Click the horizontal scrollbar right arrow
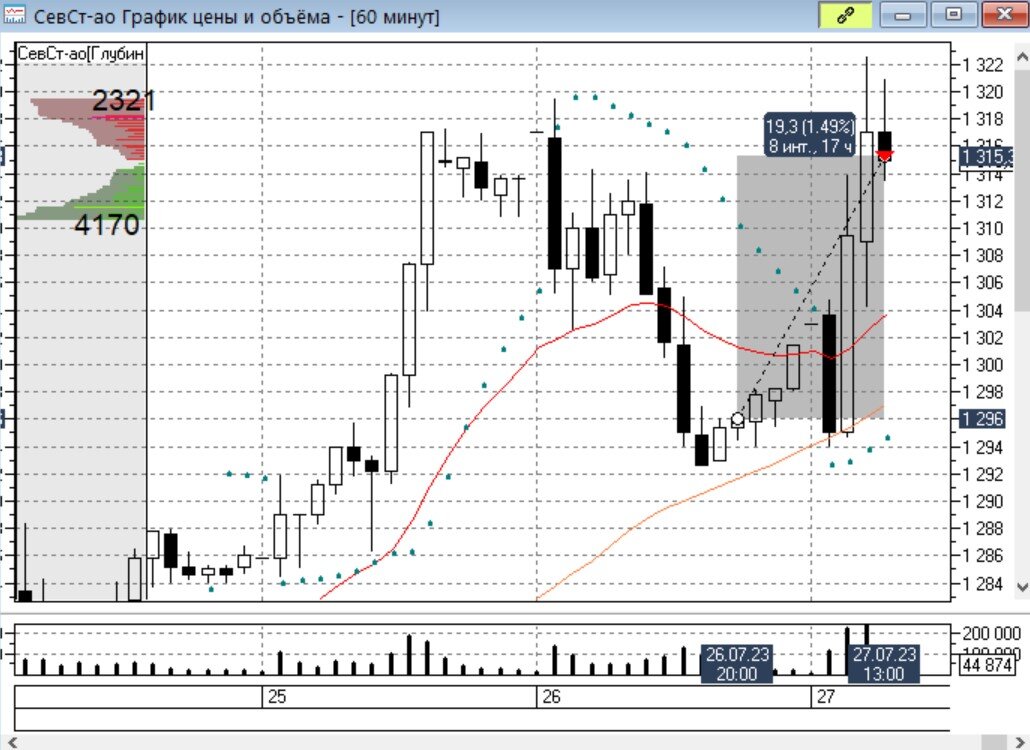The height and width of the screenshot is (750, 1030). [1019, 743]
